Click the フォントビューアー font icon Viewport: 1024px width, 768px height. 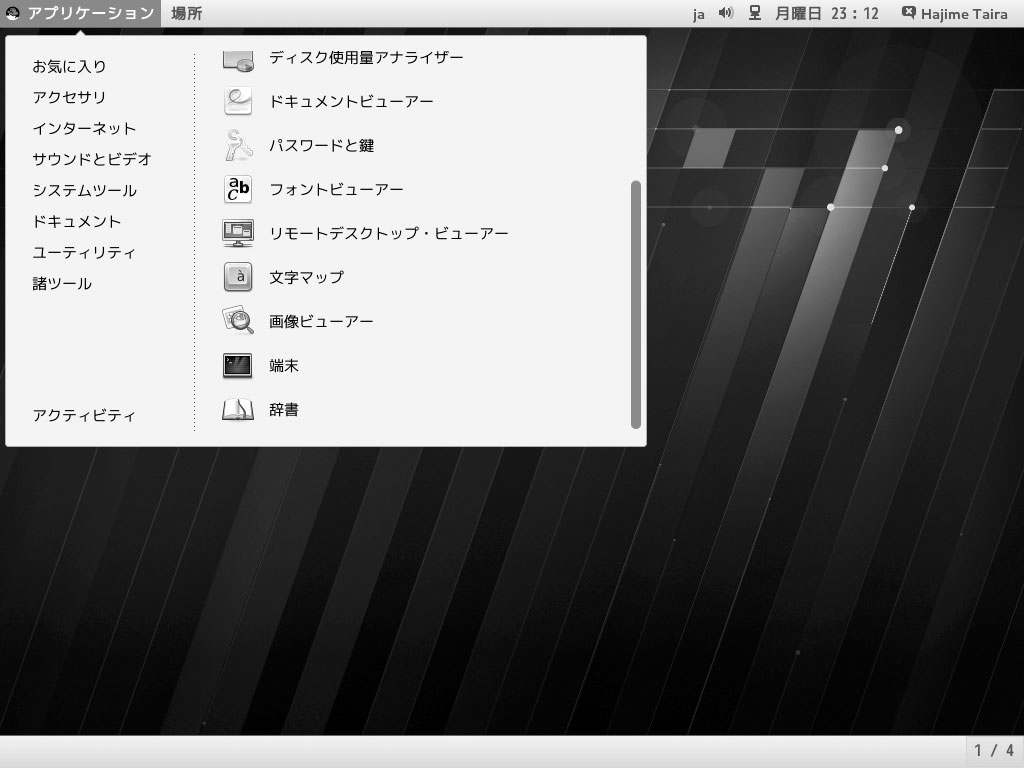coord(238,189)
